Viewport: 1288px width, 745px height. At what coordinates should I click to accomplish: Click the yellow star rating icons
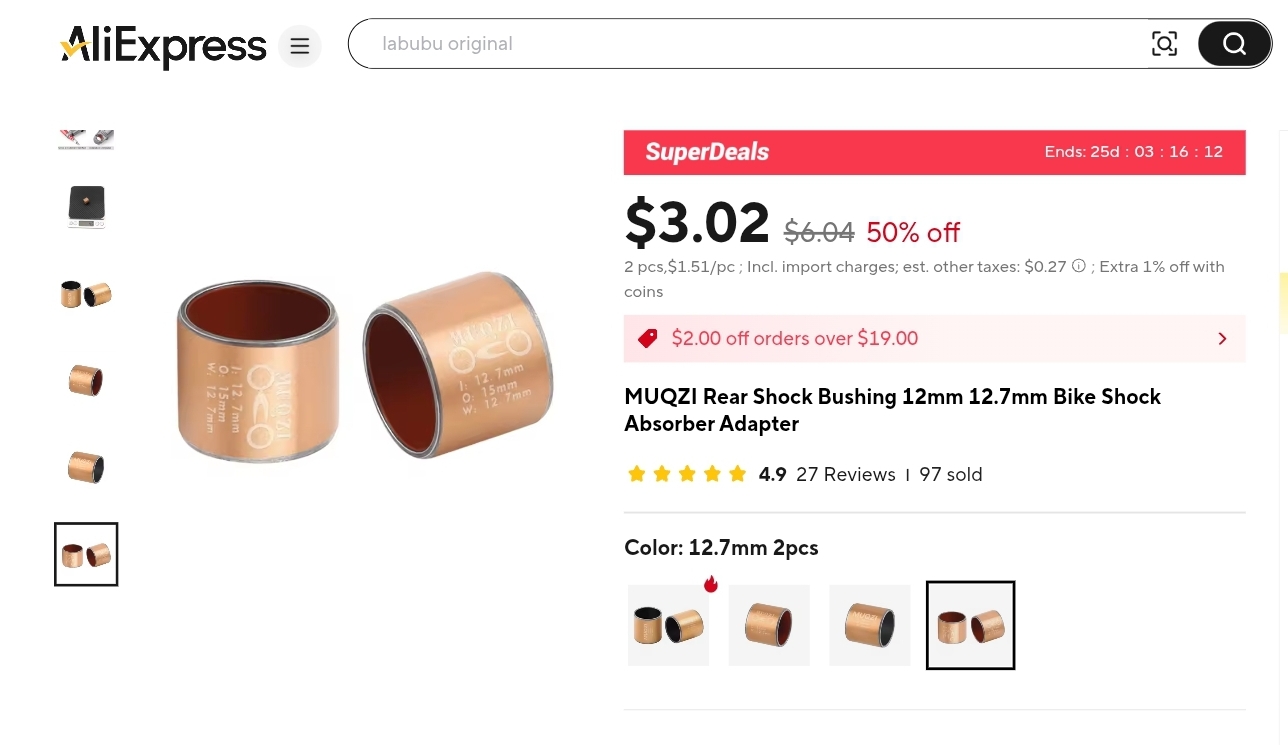pyautogui.click(x=686, y=474)
